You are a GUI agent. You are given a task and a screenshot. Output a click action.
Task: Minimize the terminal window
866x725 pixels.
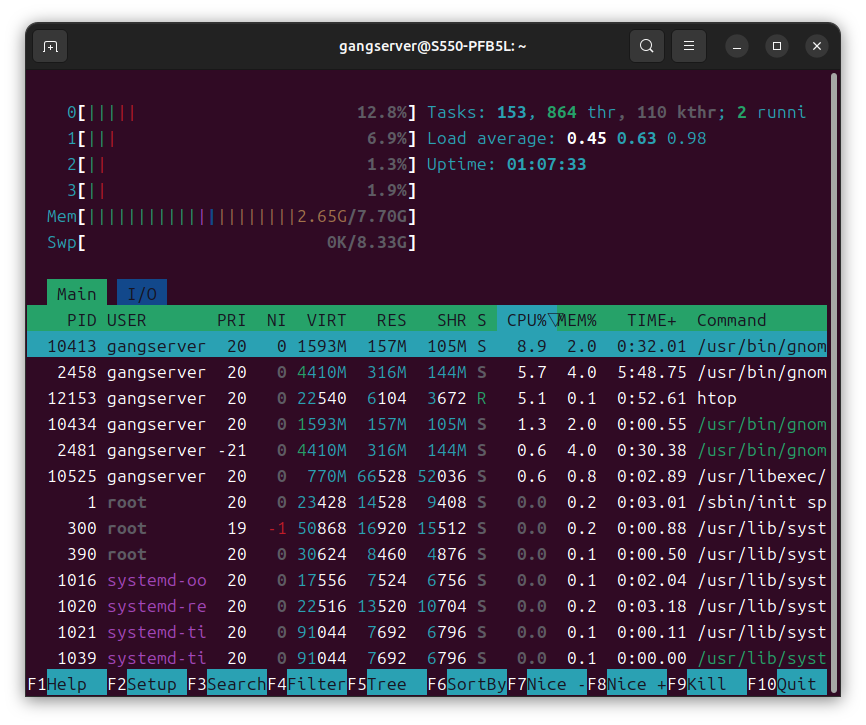(737, 46)
